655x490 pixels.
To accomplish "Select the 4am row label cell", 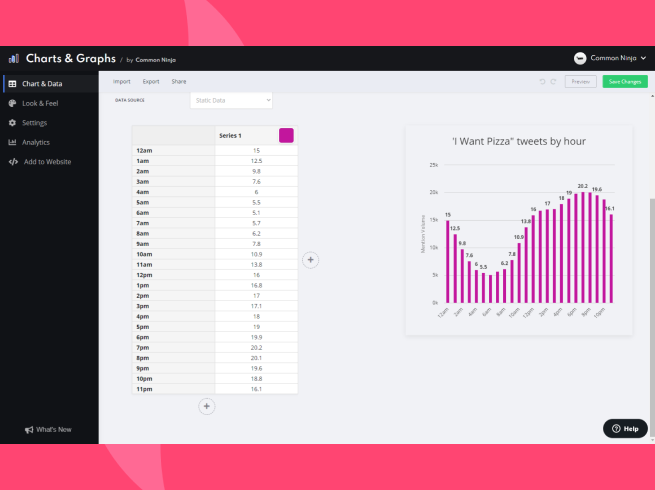I will click(x=174, y=192).
